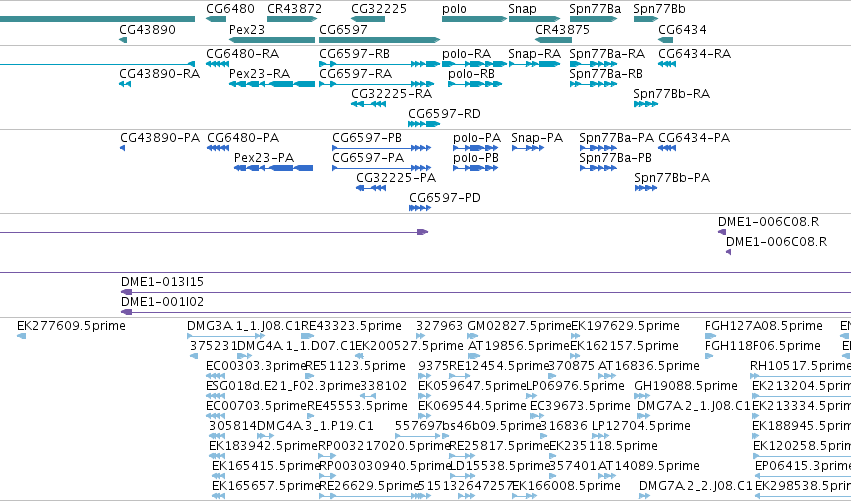The image size is (851, 501).
Task: Click the Spn77Bb-PA protein label
Action: [672, 179]
